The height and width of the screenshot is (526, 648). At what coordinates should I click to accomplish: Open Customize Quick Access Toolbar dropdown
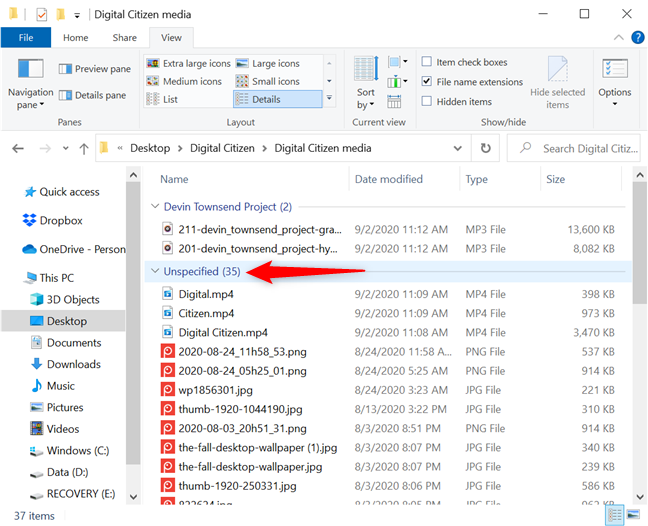tap(77, 16)
